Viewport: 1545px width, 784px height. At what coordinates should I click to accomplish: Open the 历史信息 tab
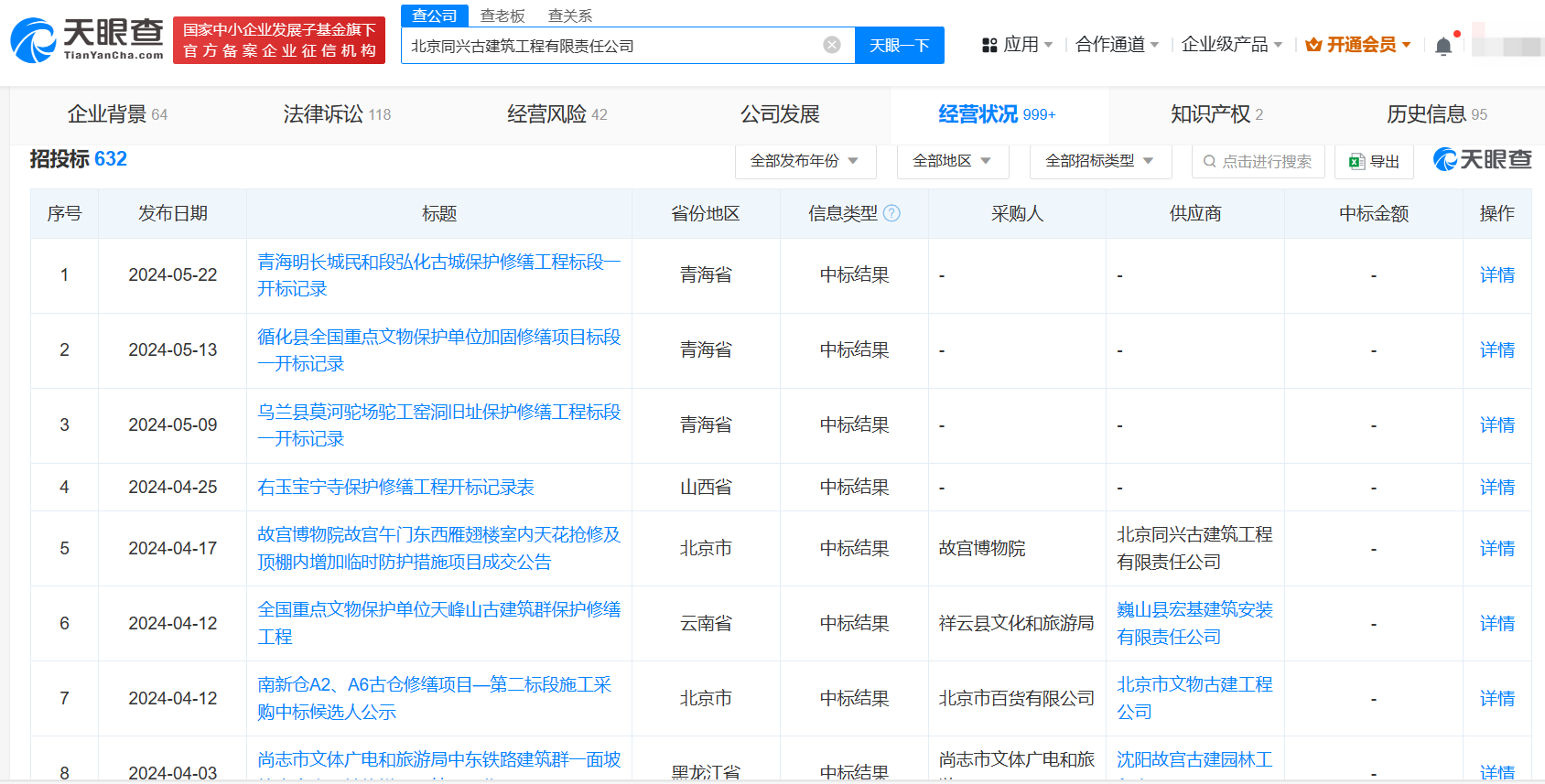pyautogui.click(x=1437, y=114)
